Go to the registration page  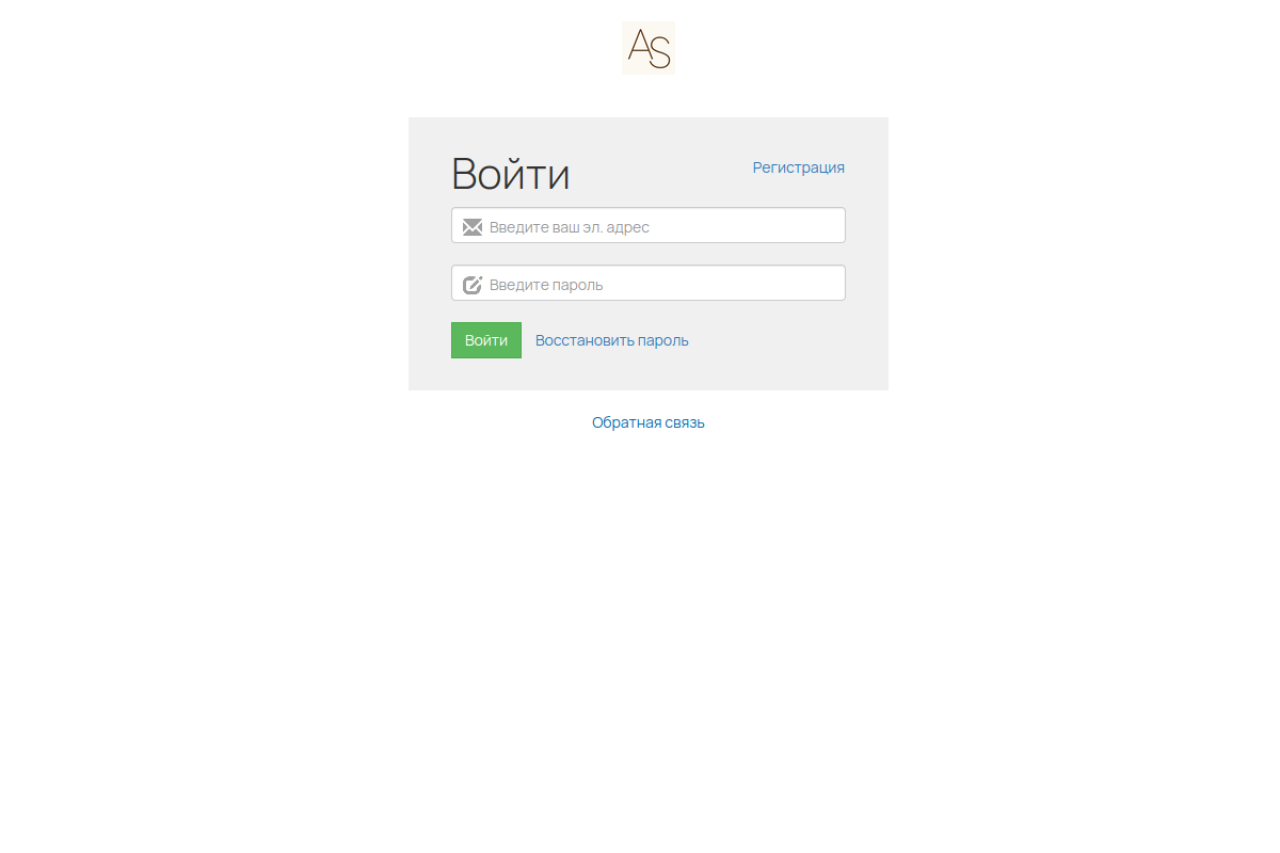click(798, 167)
